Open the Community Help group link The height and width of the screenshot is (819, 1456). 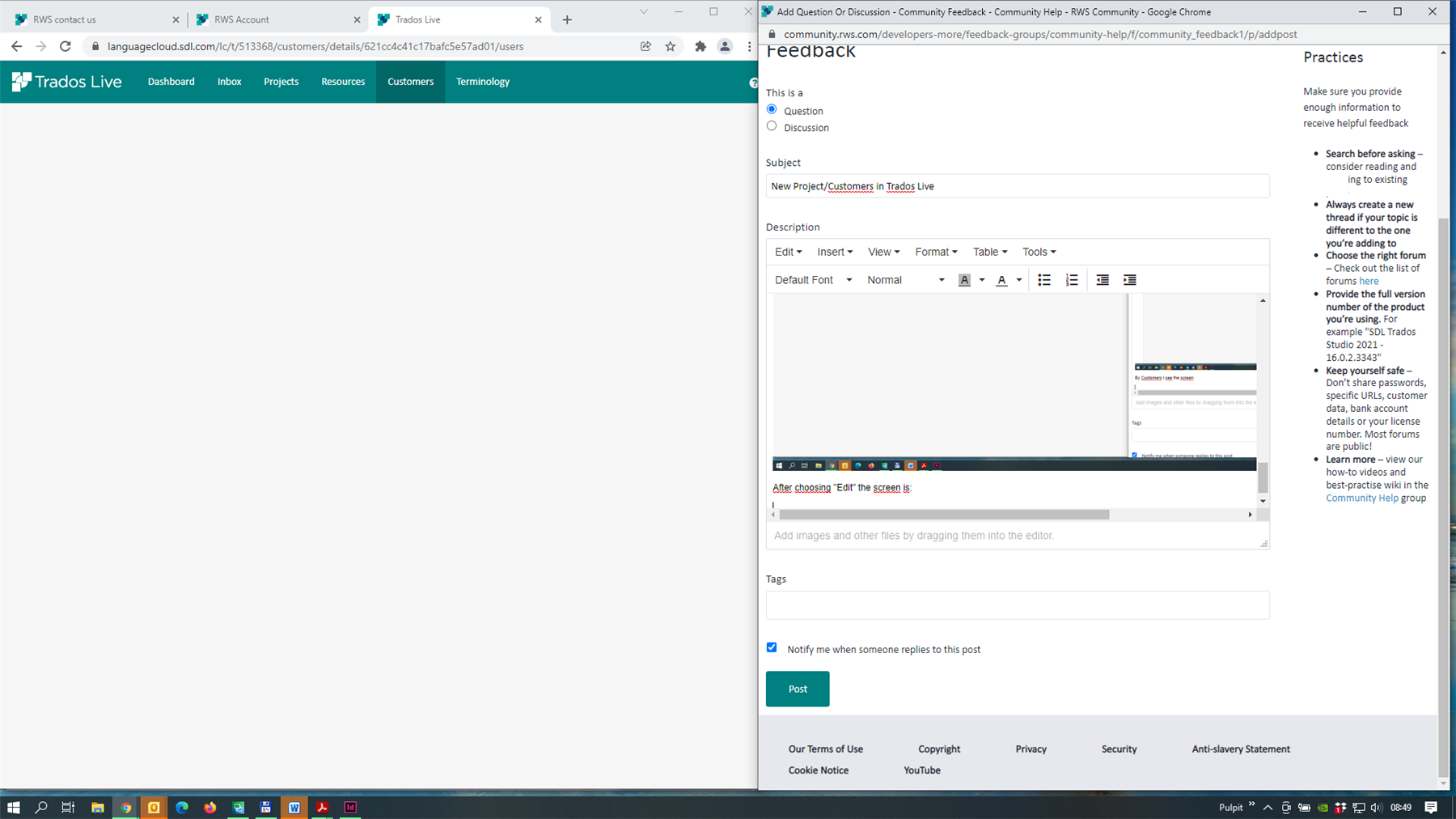(1362, 498)
